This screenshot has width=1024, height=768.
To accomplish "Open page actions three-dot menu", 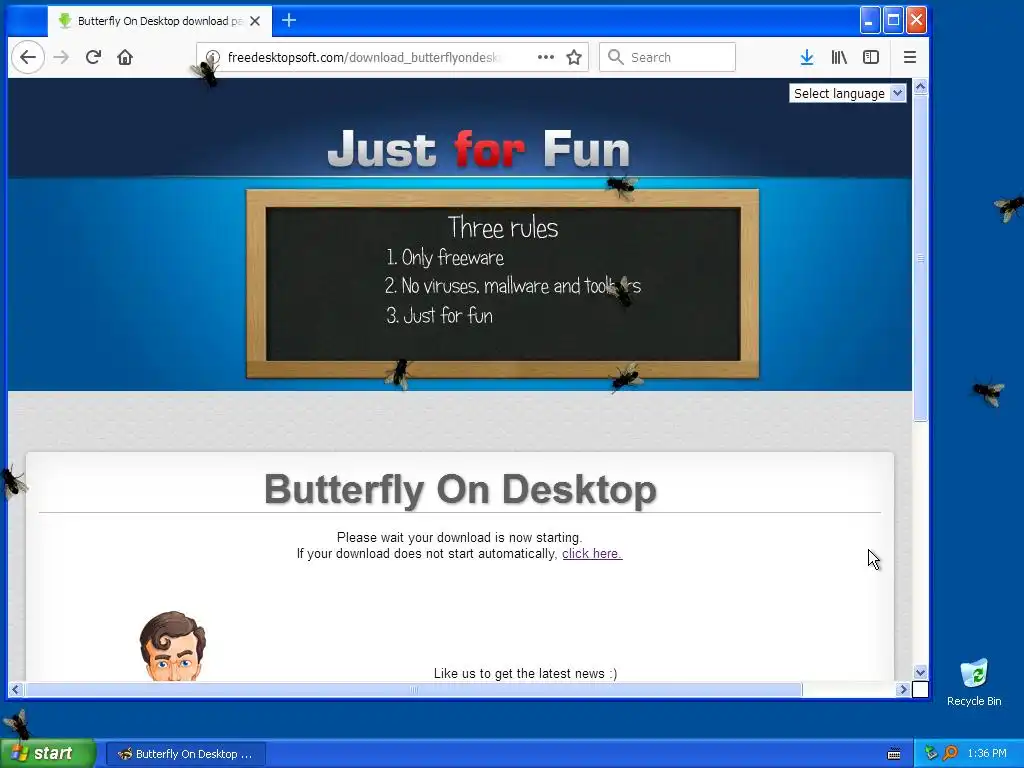I will pos(546,57).
